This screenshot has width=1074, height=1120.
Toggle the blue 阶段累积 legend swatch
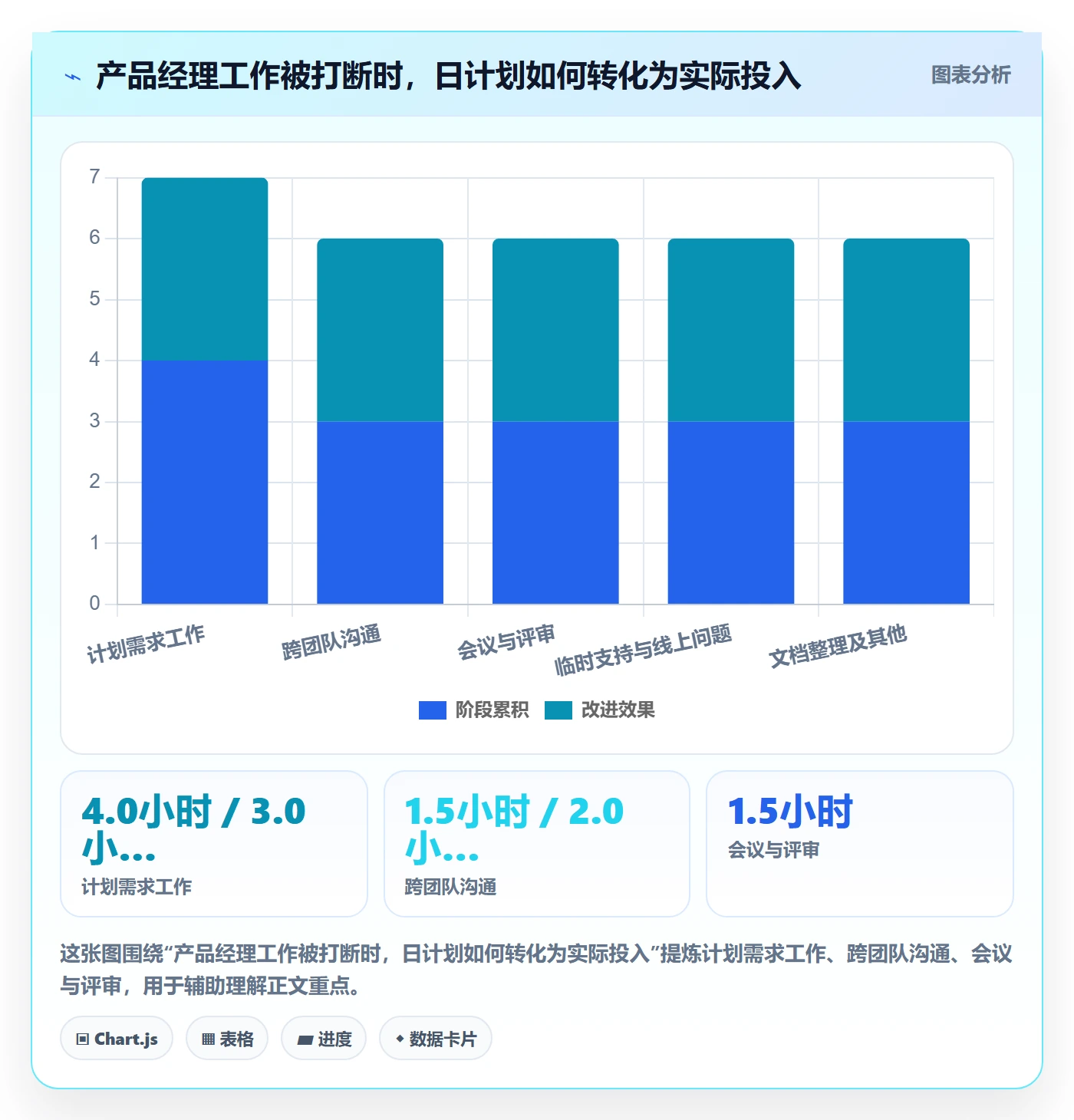(x=433, y=710)
